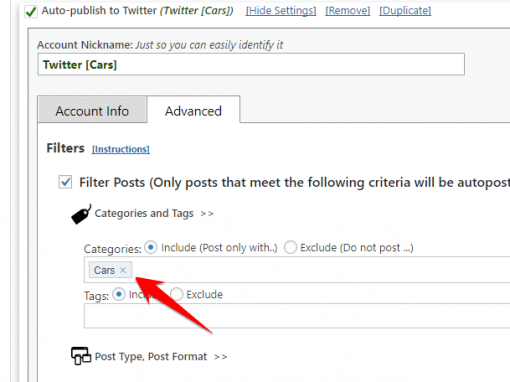Open the Advanced tab
Image resolution: width=510 pixels, height=382 pixels.
tap(193, 111)
